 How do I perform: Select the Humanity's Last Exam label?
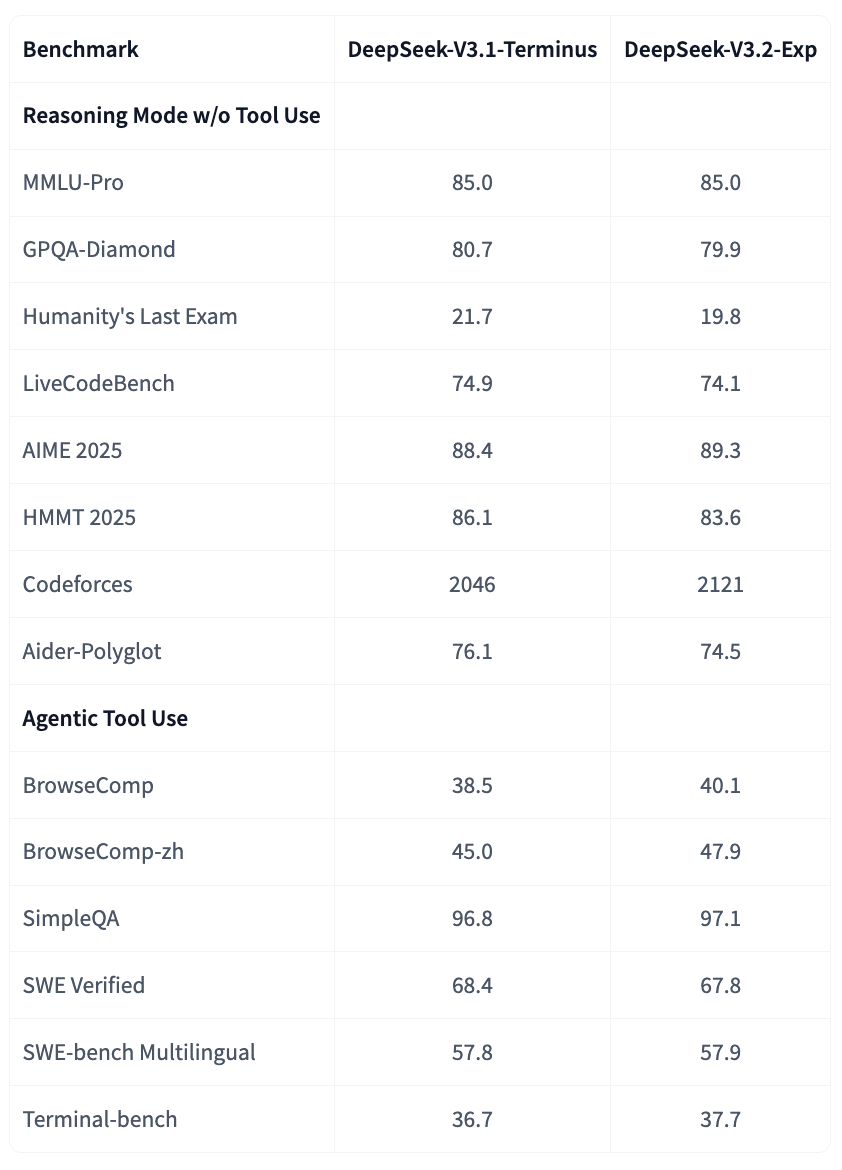tap(130, 317)
